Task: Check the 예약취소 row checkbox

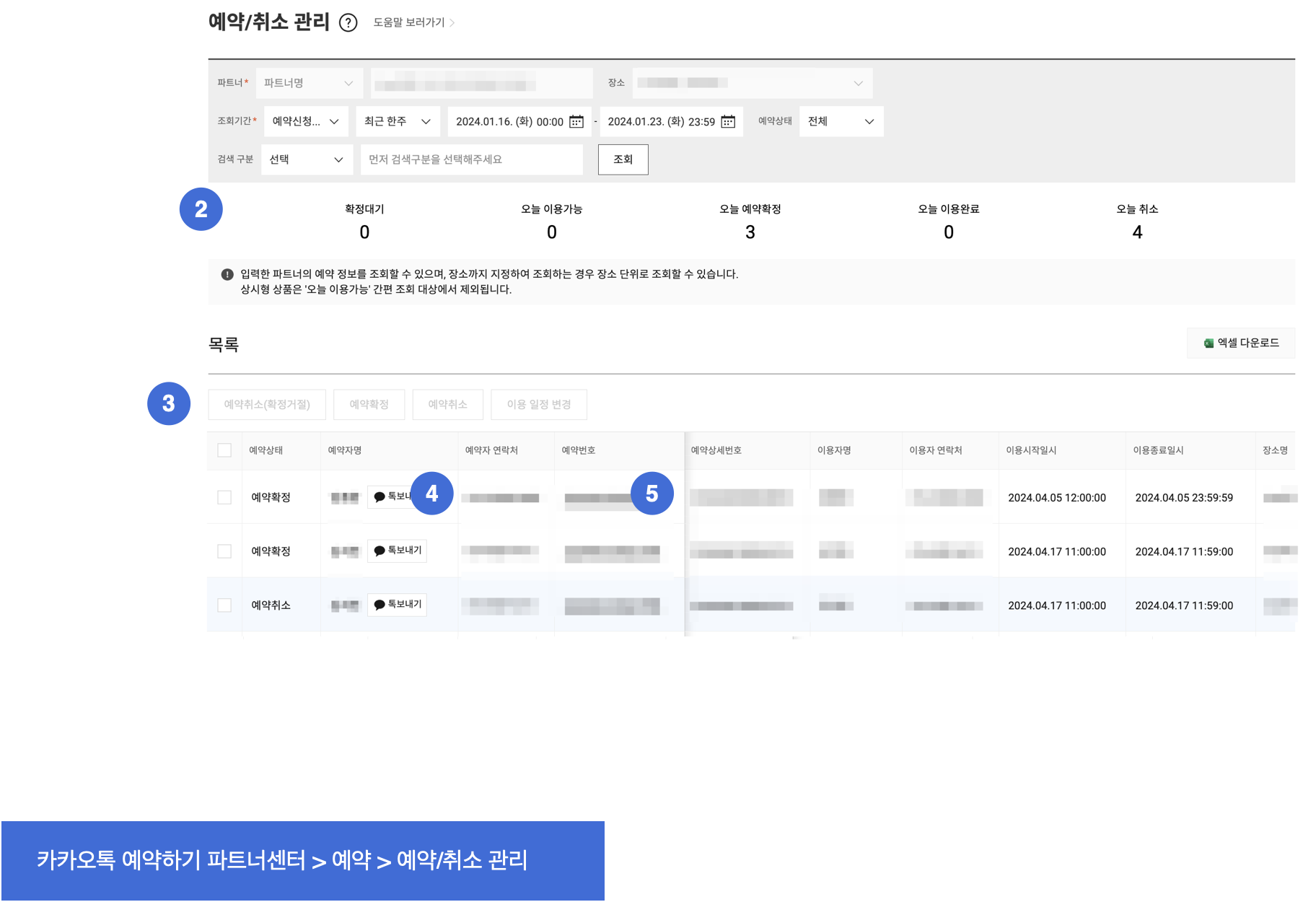Action: [224, 605]
